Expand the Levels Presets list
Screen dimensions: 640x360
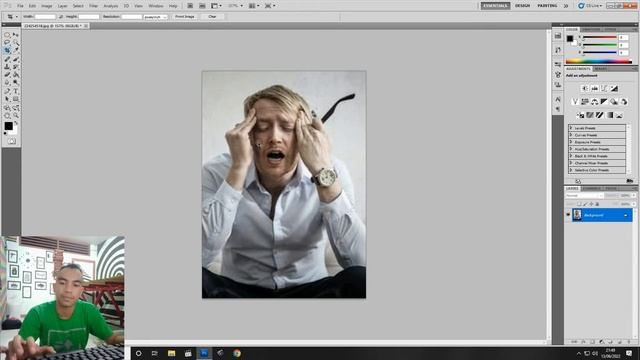pos(571,128)
